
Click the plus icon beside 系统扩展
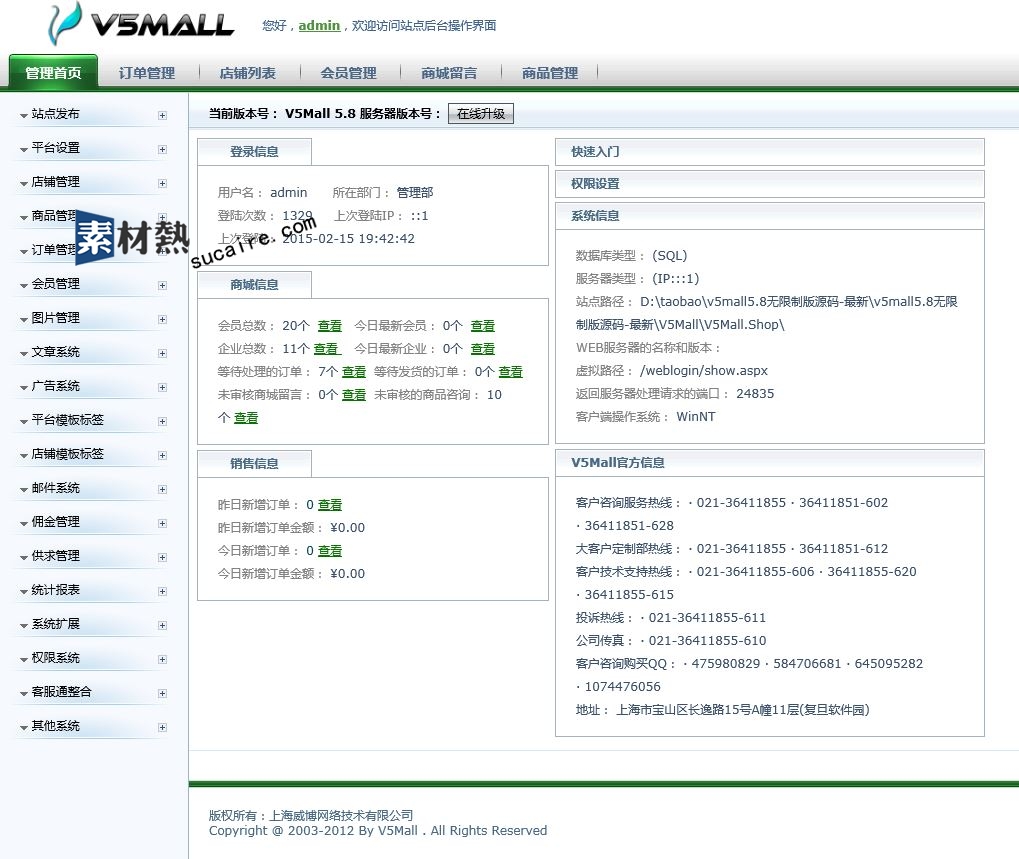(x=162, y=625)
